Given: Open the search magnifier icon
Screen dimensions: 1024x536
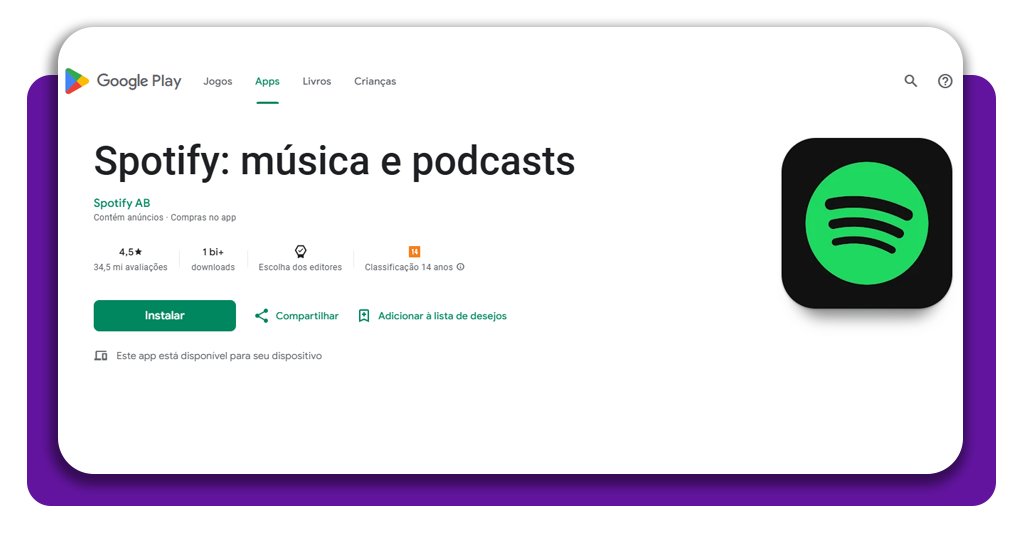Looking at the screenshot, I should 910,81.
